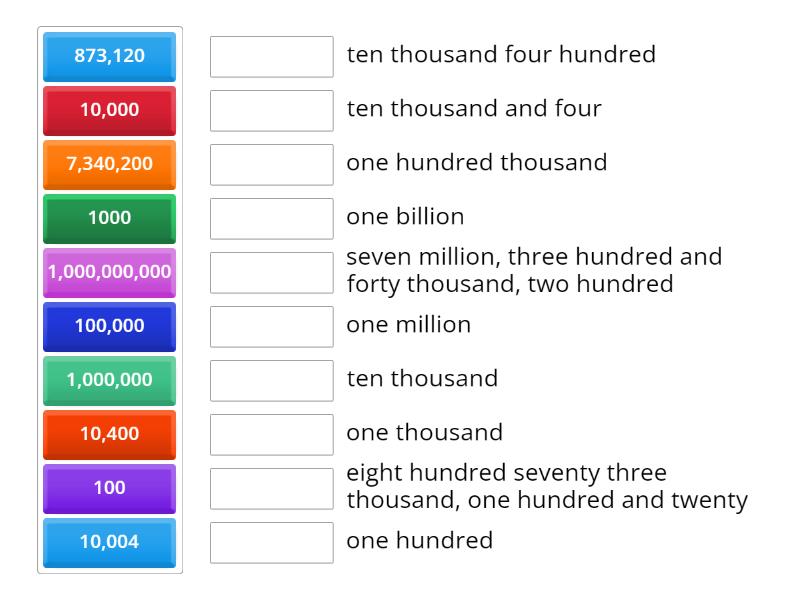
Task: Select the answer slot for 'one billion'
Action: [271, 218]
